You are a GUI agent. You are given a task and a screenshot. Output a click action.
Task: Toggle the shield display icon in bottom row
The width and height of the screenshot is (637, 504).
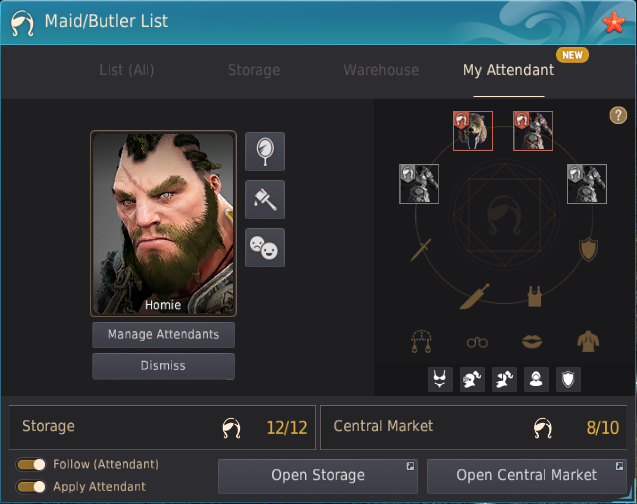[568, 379]
